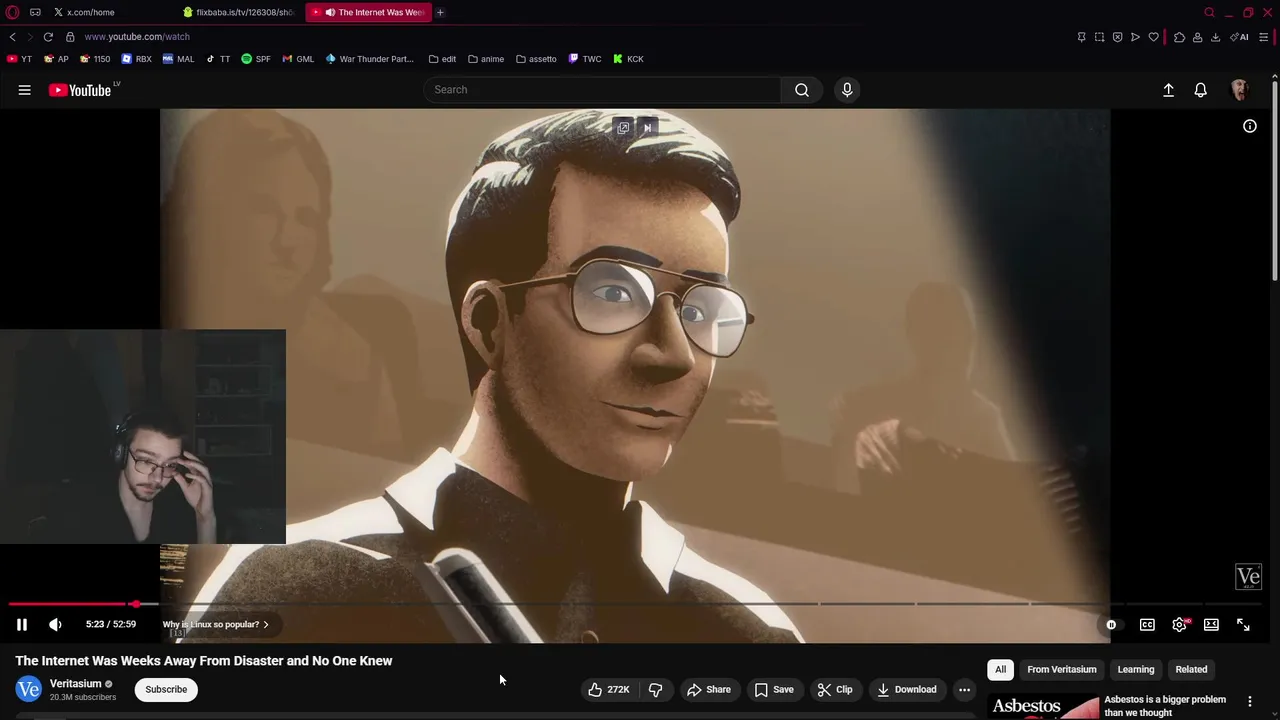The height and width of the screenshot is (720, 1280).
Task: Open YouTube notifications bell
Action: 1200,90
